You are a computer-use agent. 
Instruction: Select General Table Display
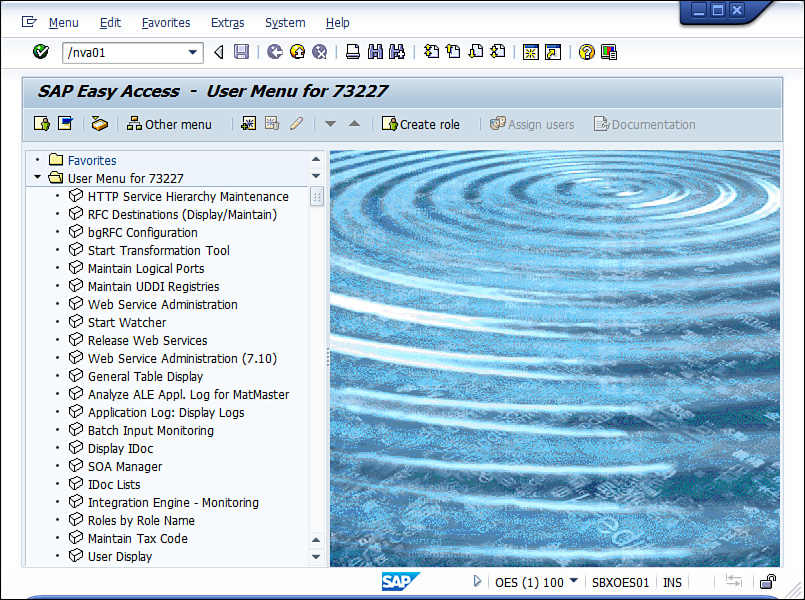click(145, 376)
